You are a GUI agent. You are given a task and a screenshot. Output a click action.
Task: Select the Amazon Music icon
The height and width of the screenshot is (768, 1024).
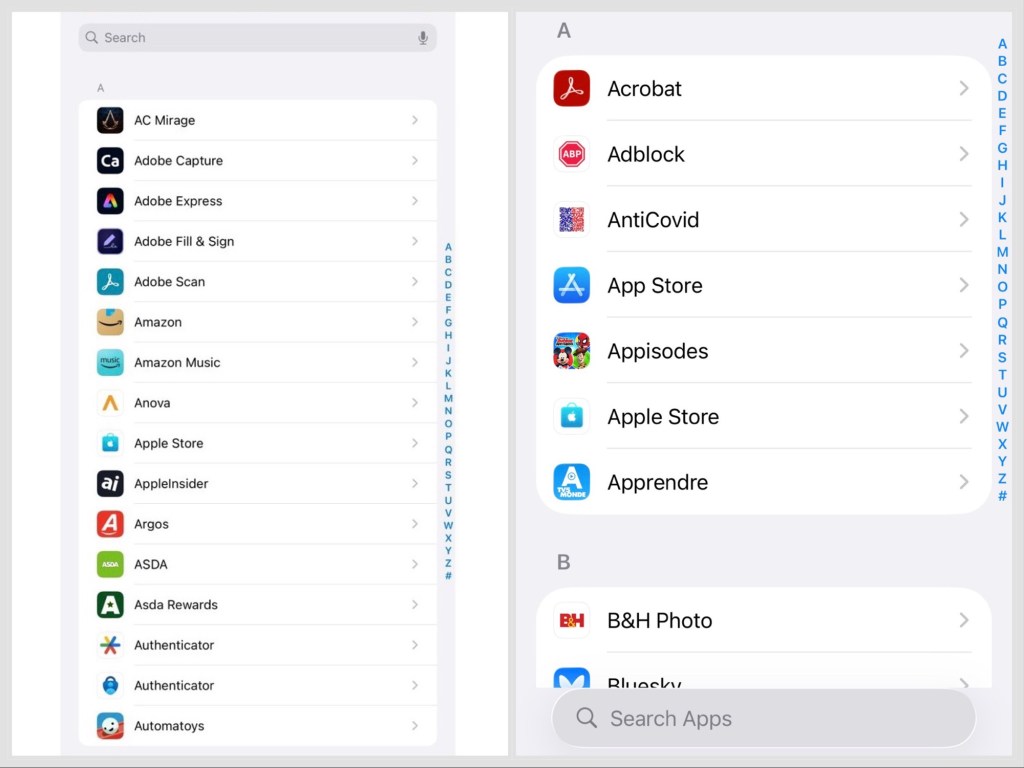(110, 363)
